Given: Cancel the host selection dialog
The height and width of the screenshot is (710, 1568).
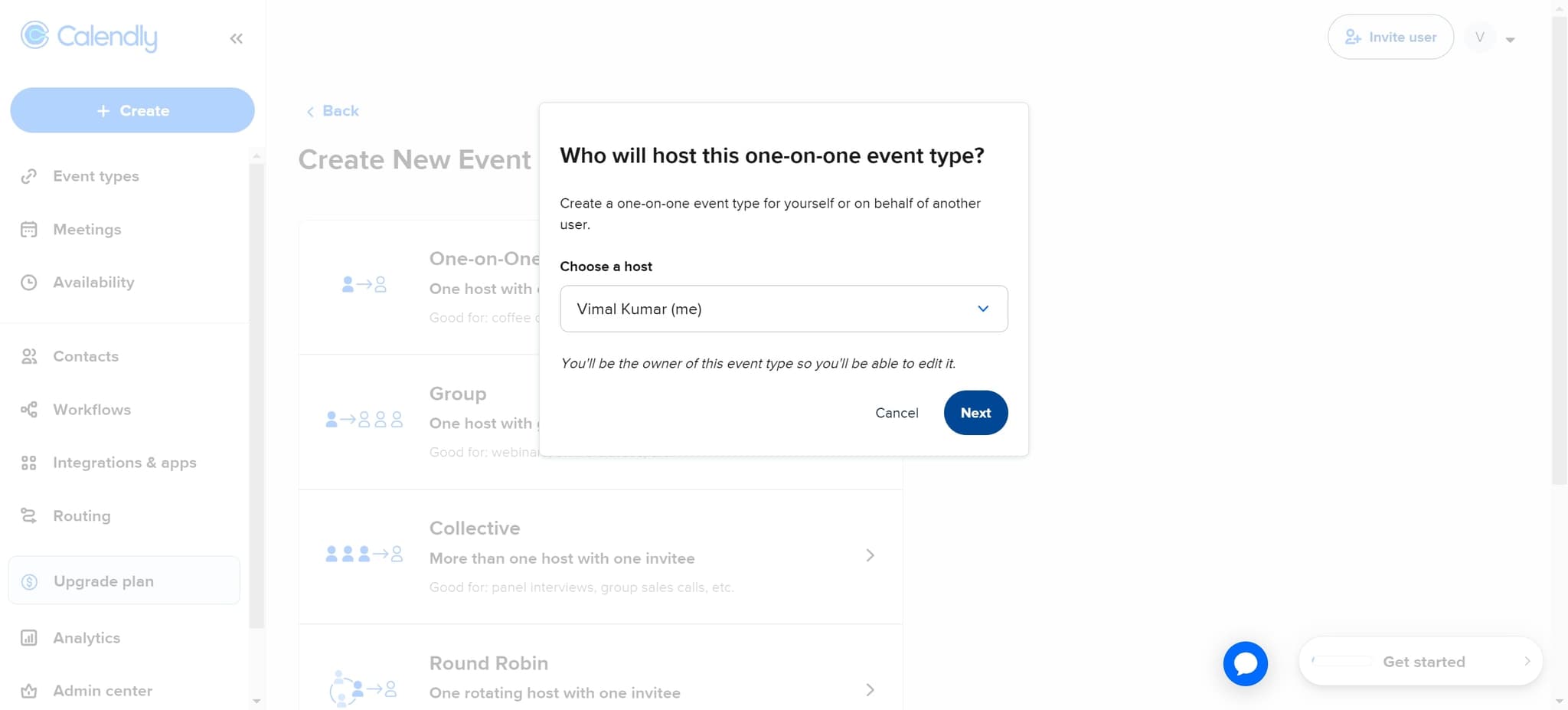Looking at the screenshot, I should click(x=897, y=413).
